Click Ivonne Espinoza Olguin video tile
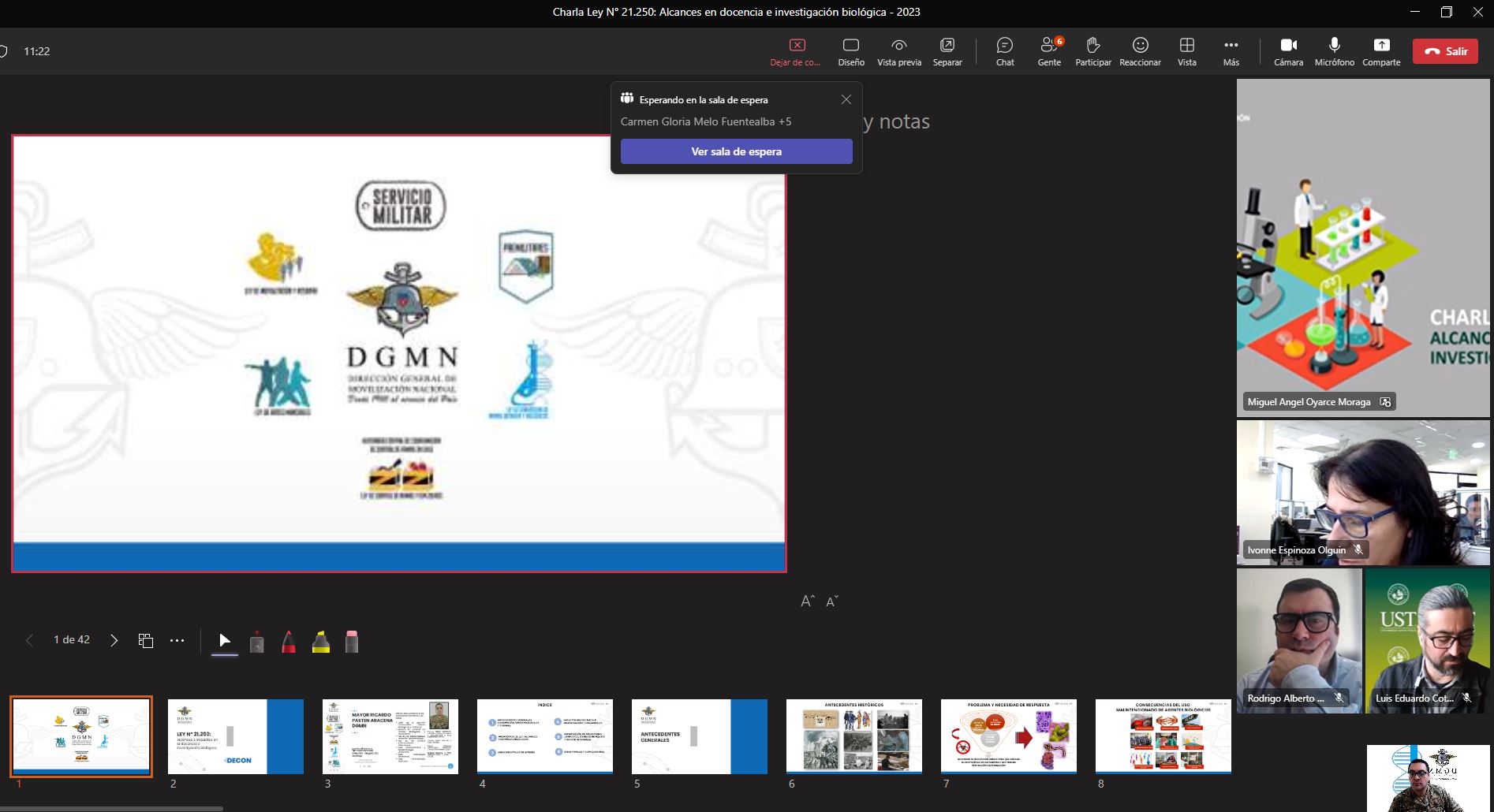The height and width of the screenshot is (812, 1494). [x=1363, y=493]
